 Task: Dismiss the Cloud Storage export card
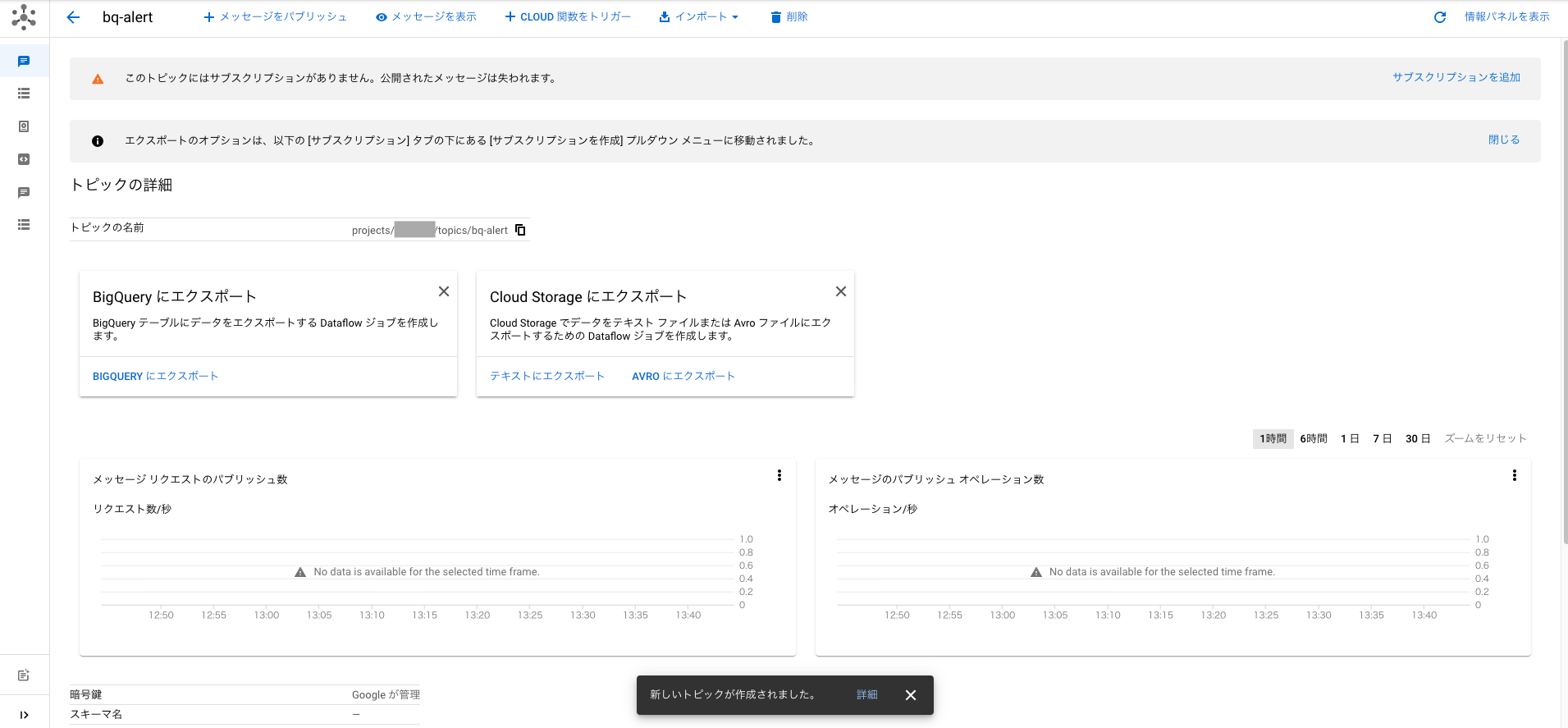coord(840,291)
